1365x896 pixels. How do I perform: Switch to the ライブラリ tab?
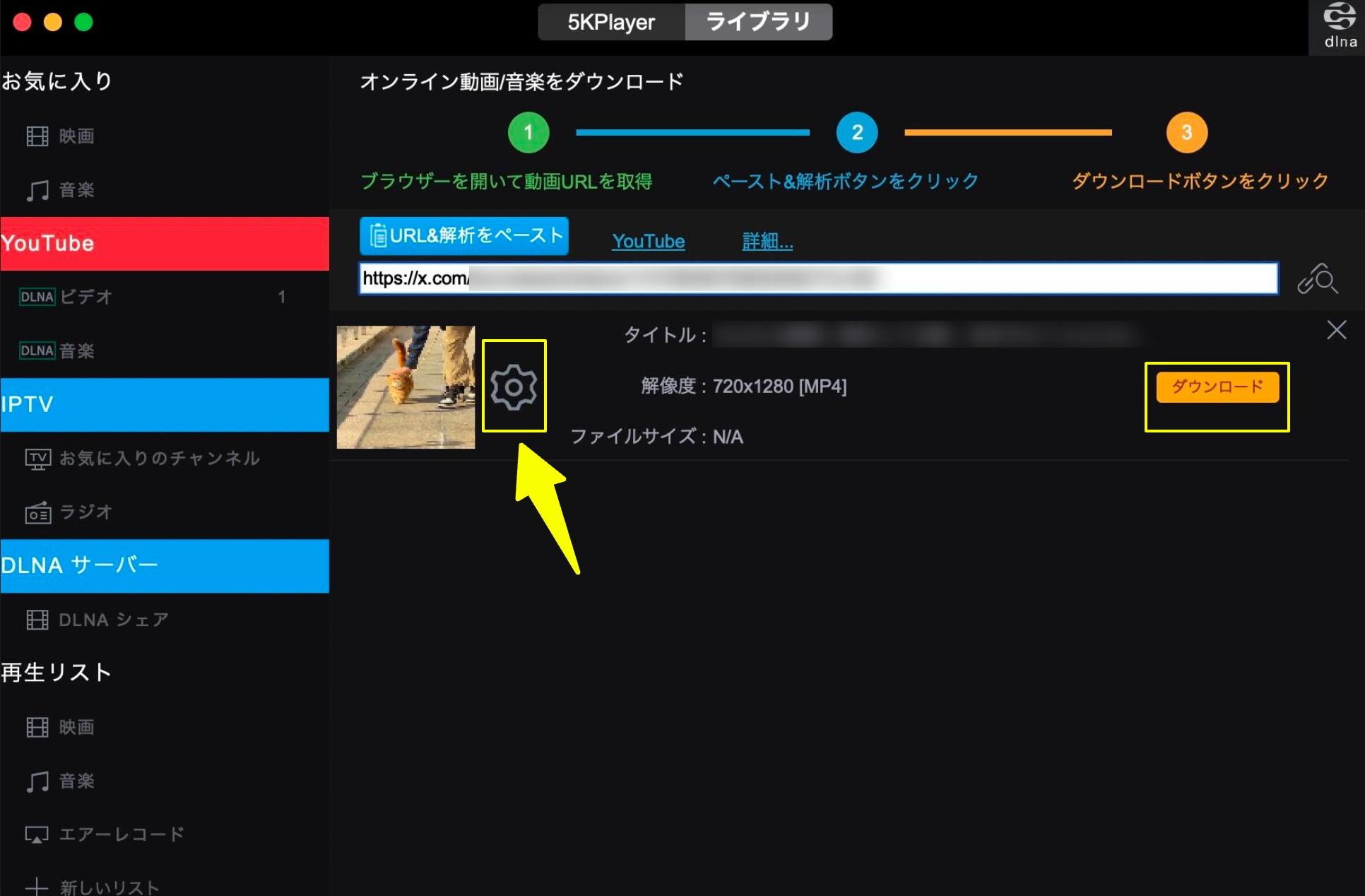[x=758, y=22]
